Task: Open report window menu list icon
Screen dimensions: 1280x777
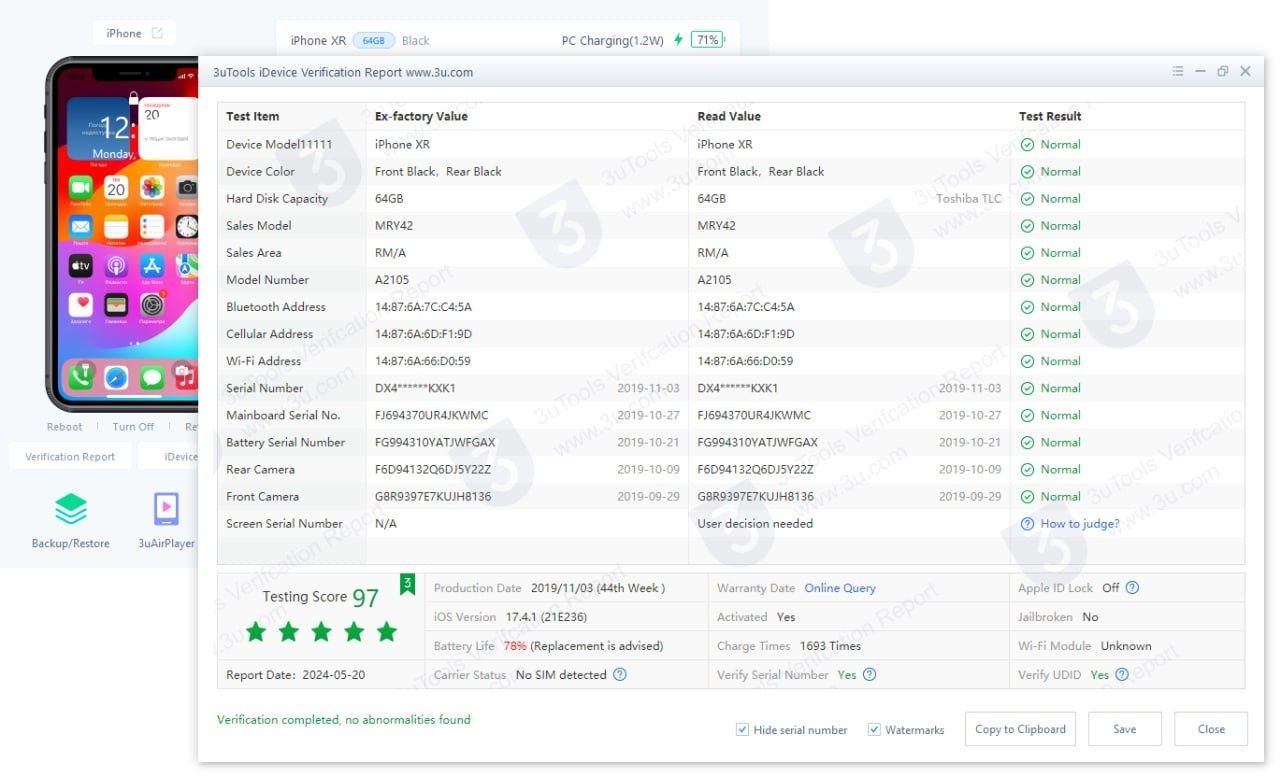Action: (1178, 72)
